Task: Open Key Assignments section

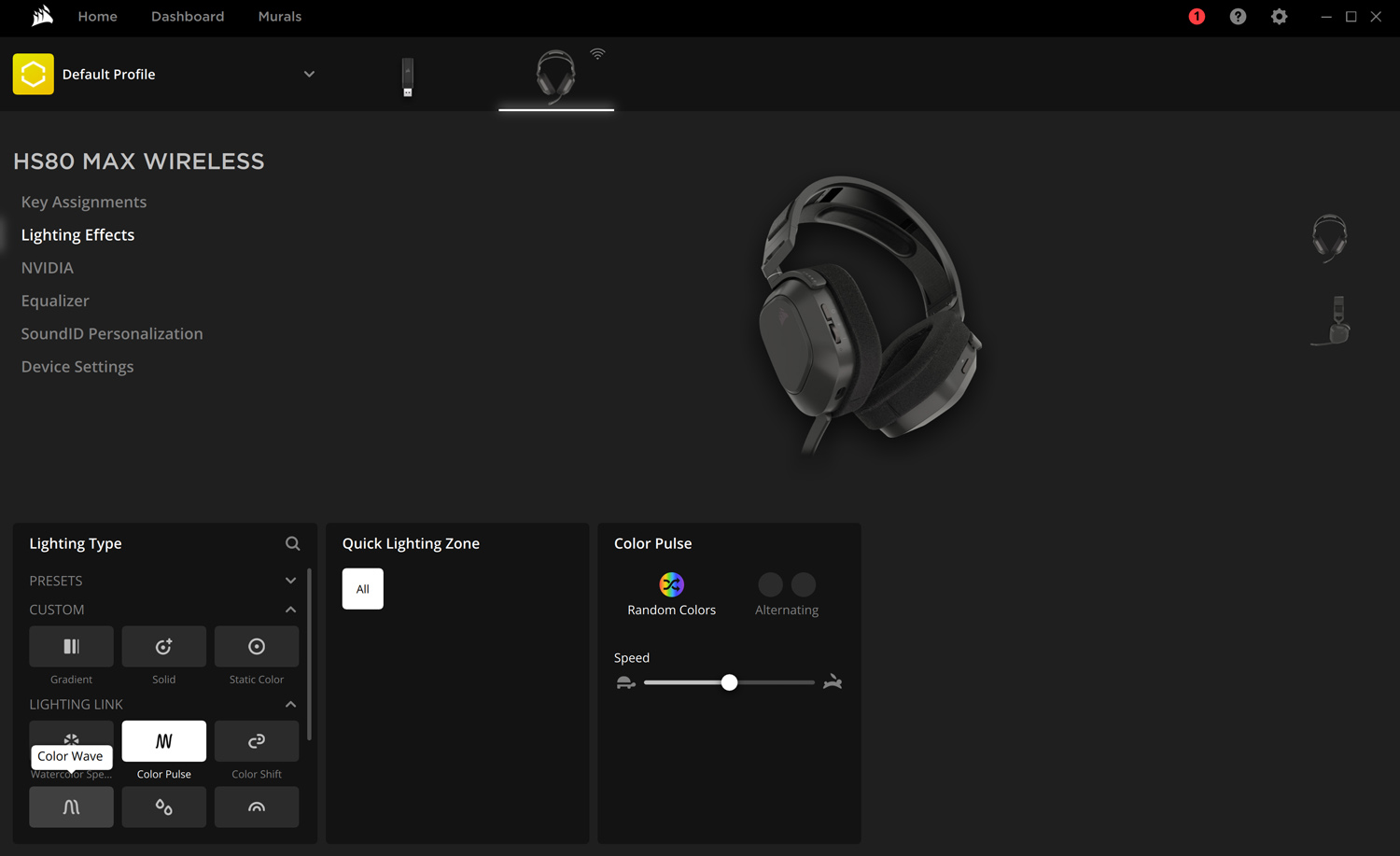Action: pos(84,202)
